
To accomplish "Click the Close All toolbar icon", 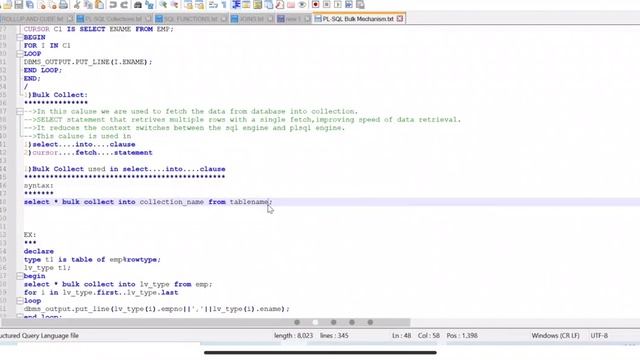I will pos(52,5).
